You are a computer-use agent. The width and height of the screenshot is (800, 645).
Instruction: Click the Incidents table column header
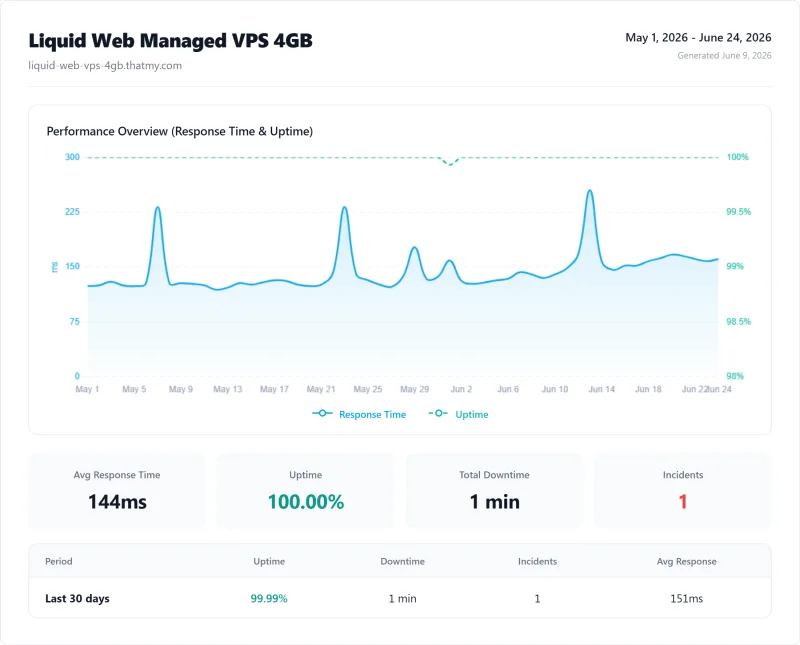537,561
